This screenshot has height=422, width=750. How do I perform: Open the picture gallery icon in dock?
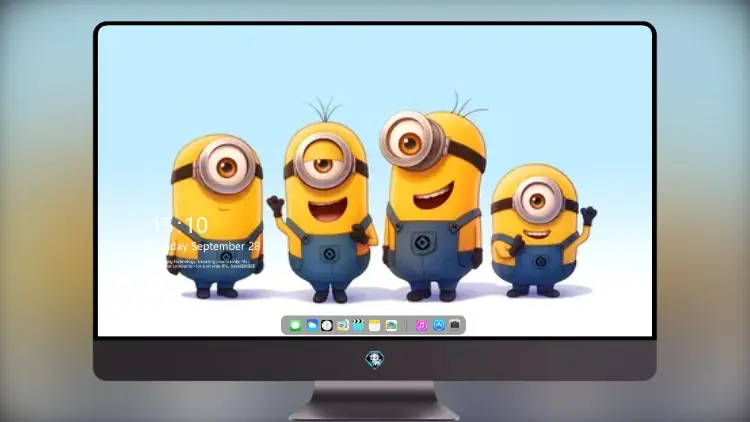[x=391, y=325]
